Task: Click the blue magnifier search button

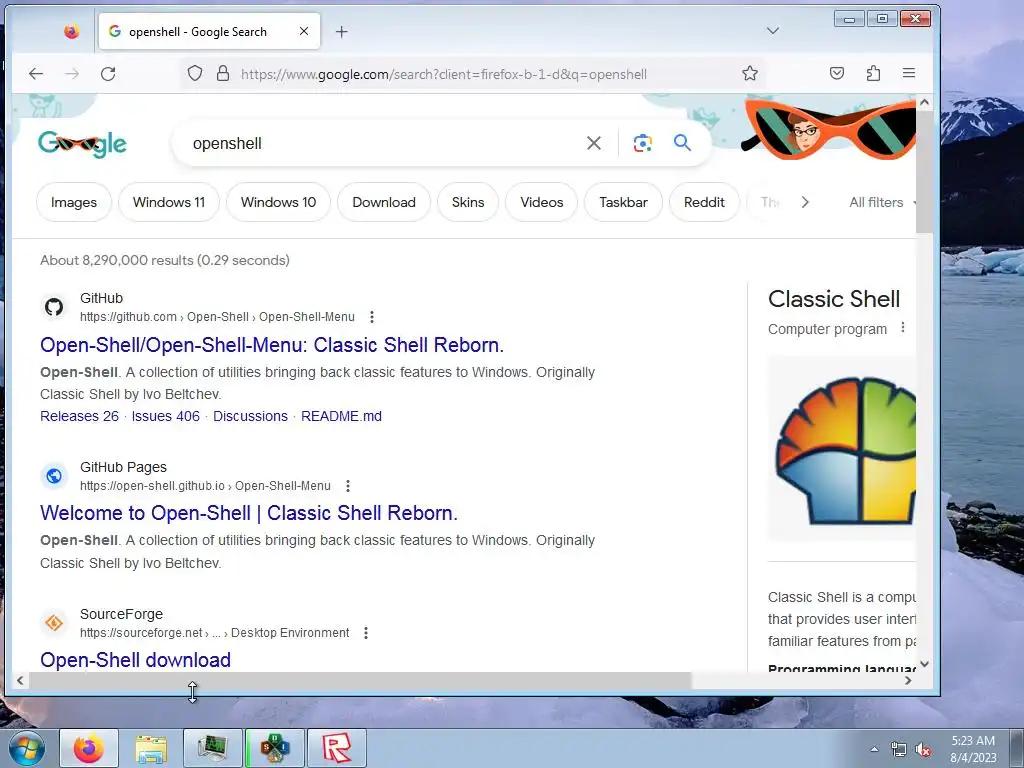Action: click(682, 142)
